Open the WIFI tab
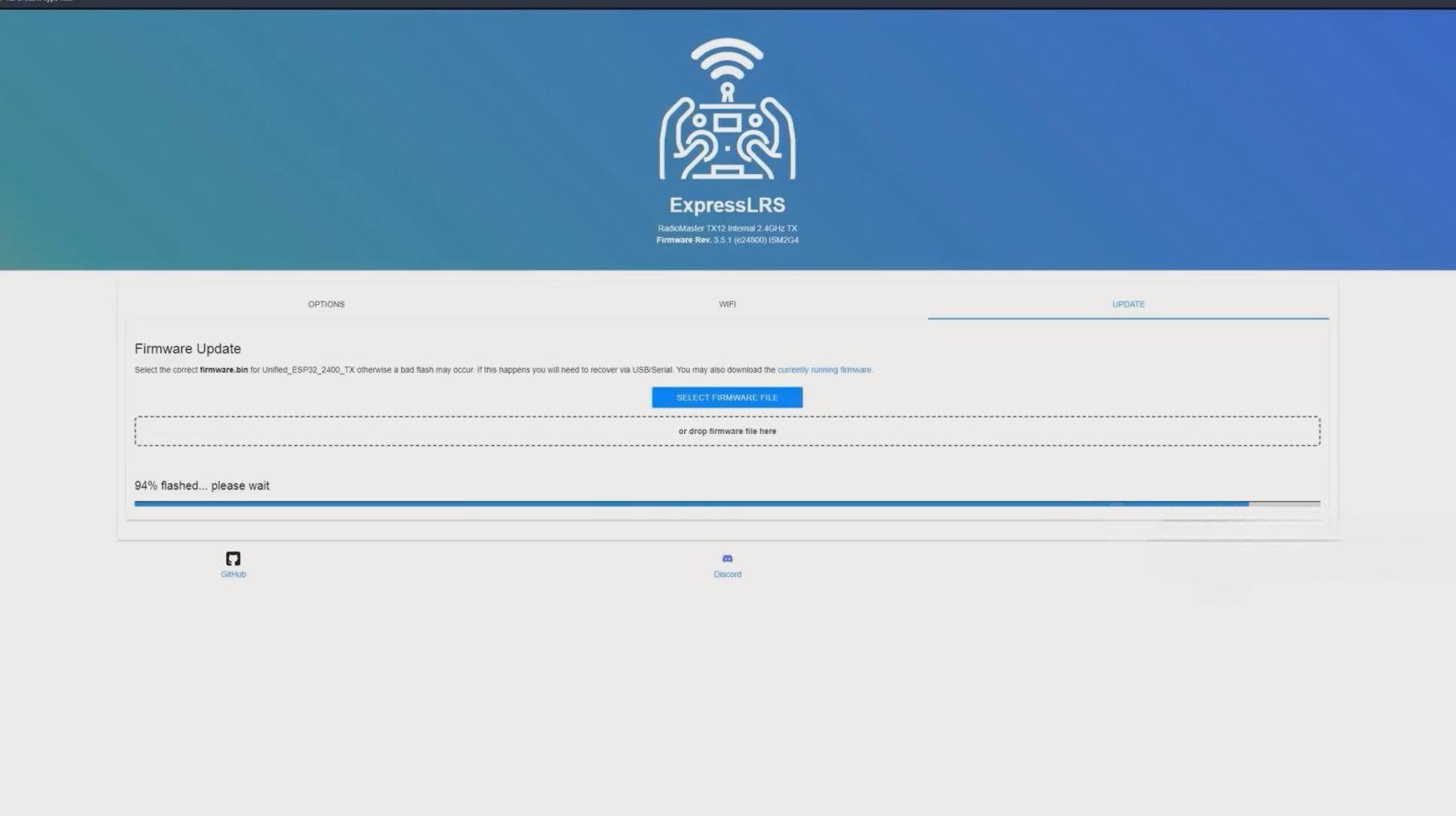The width and height of the screenshot is (1456, 816). coord(727,304)
